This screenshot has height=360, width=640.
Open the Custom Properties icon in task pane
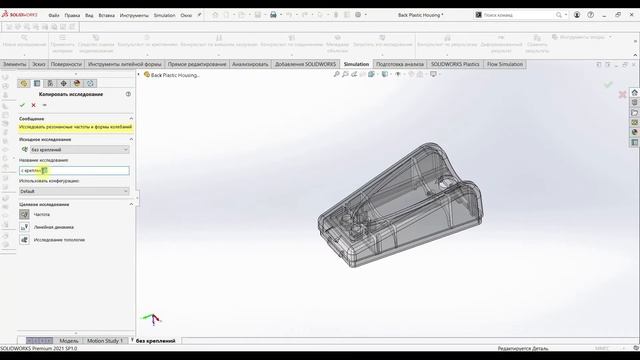coord(634,142)
